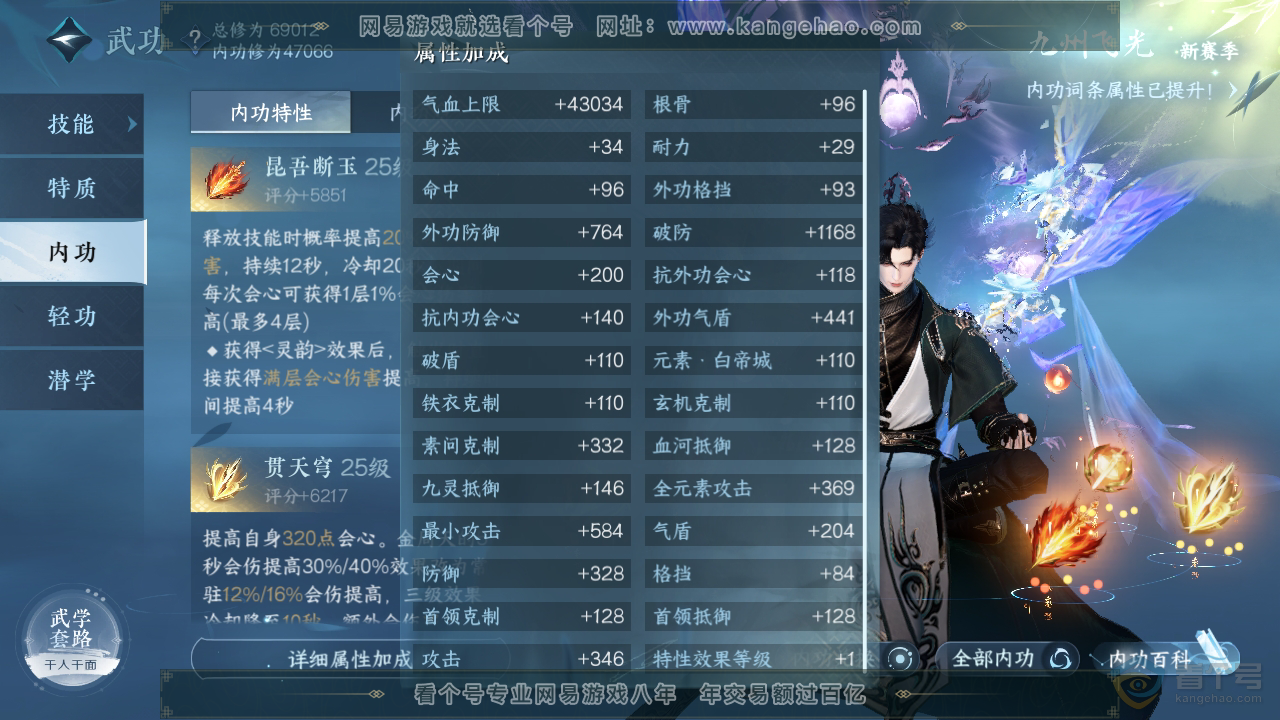Click the 新赛季 label
This screenshot has height=720, width=1280.
[x=1208, y=50]
